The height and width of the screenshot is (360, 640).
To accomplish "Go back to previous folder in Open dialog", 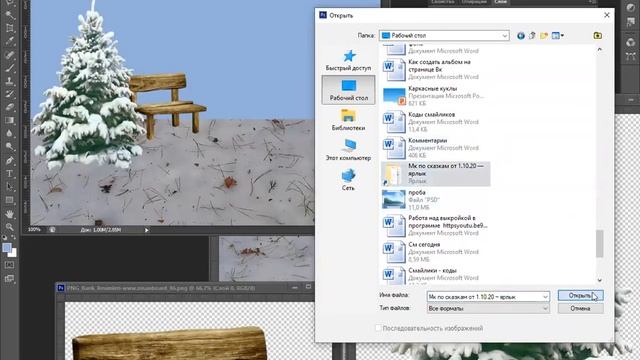I will (520, 36).
